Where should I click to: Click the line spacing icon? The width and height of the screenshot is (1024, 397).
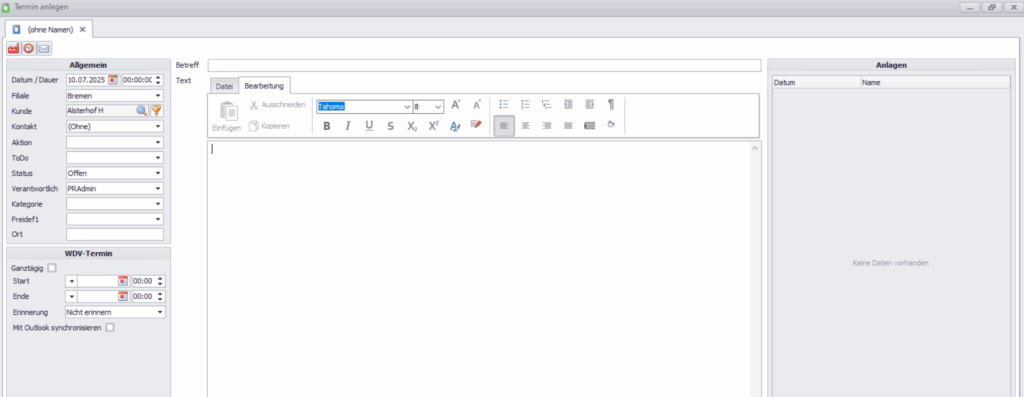click(x=590, y=125)
